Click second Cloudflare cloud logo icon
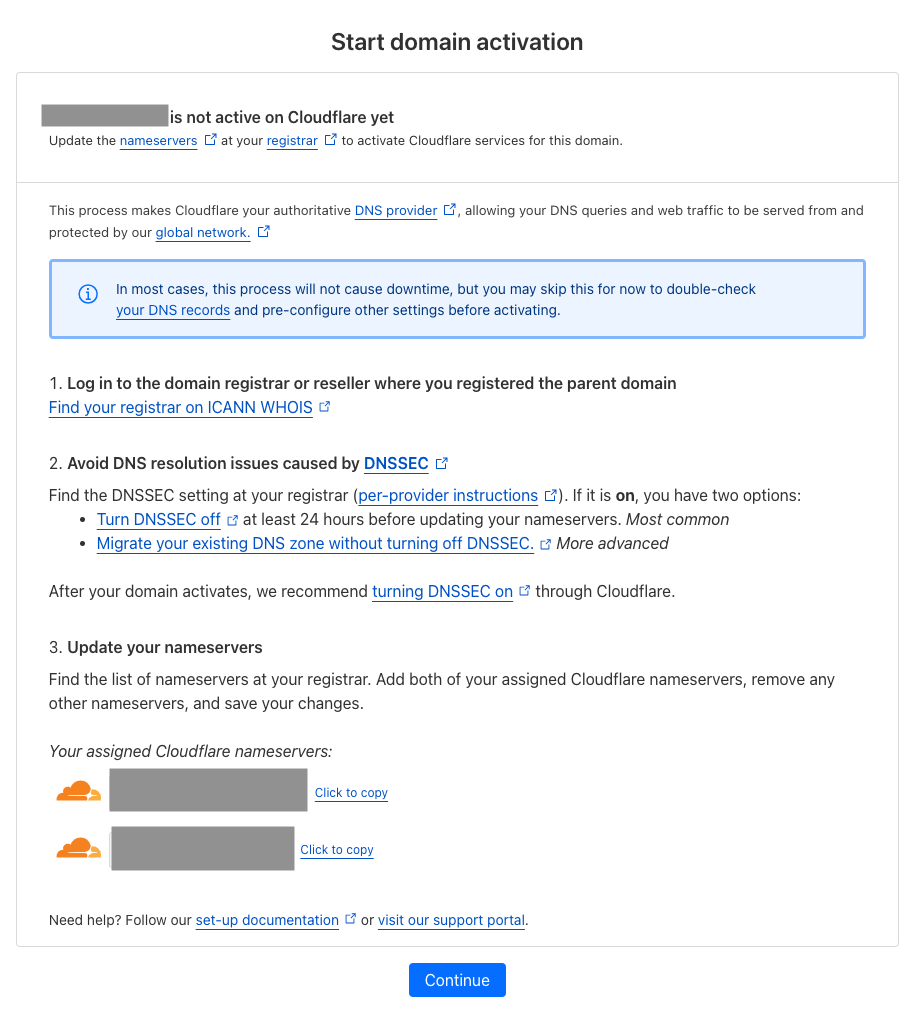This screenshot has width=920, height=1009. [79, 848]
